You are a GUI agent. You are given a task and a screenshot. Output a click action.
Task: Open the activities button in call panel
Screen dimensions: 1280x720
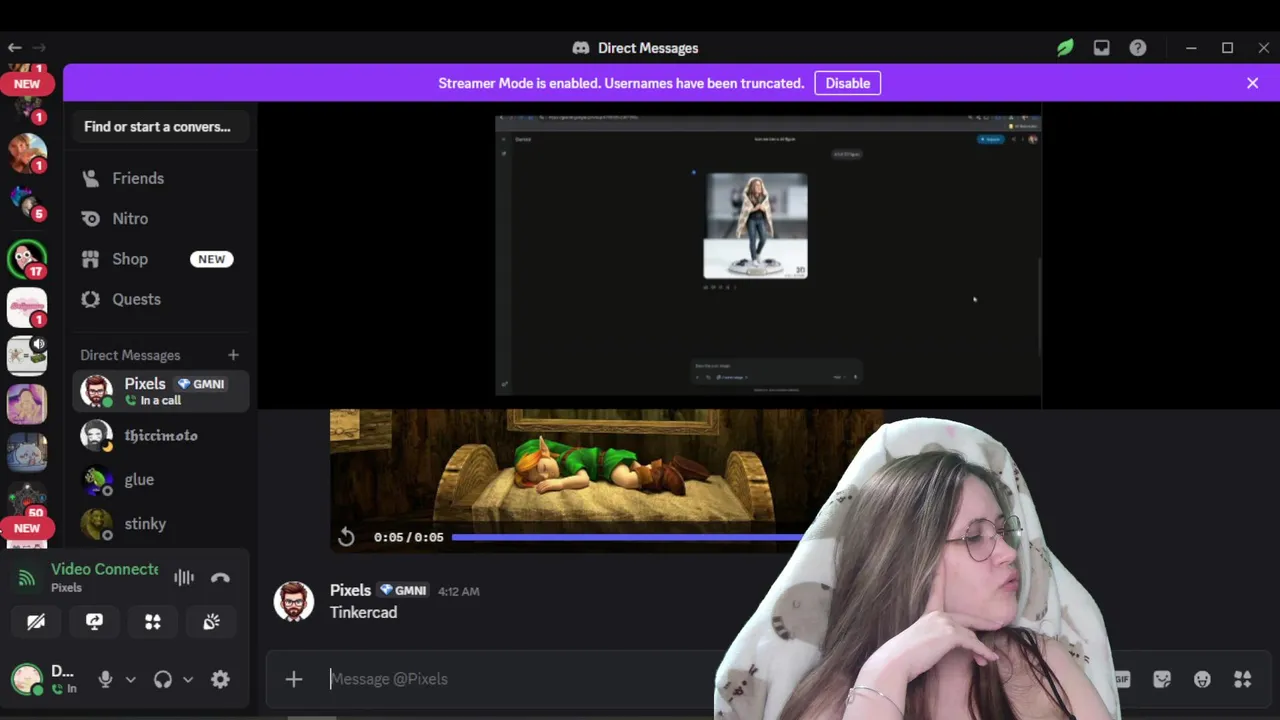(153, 622)
